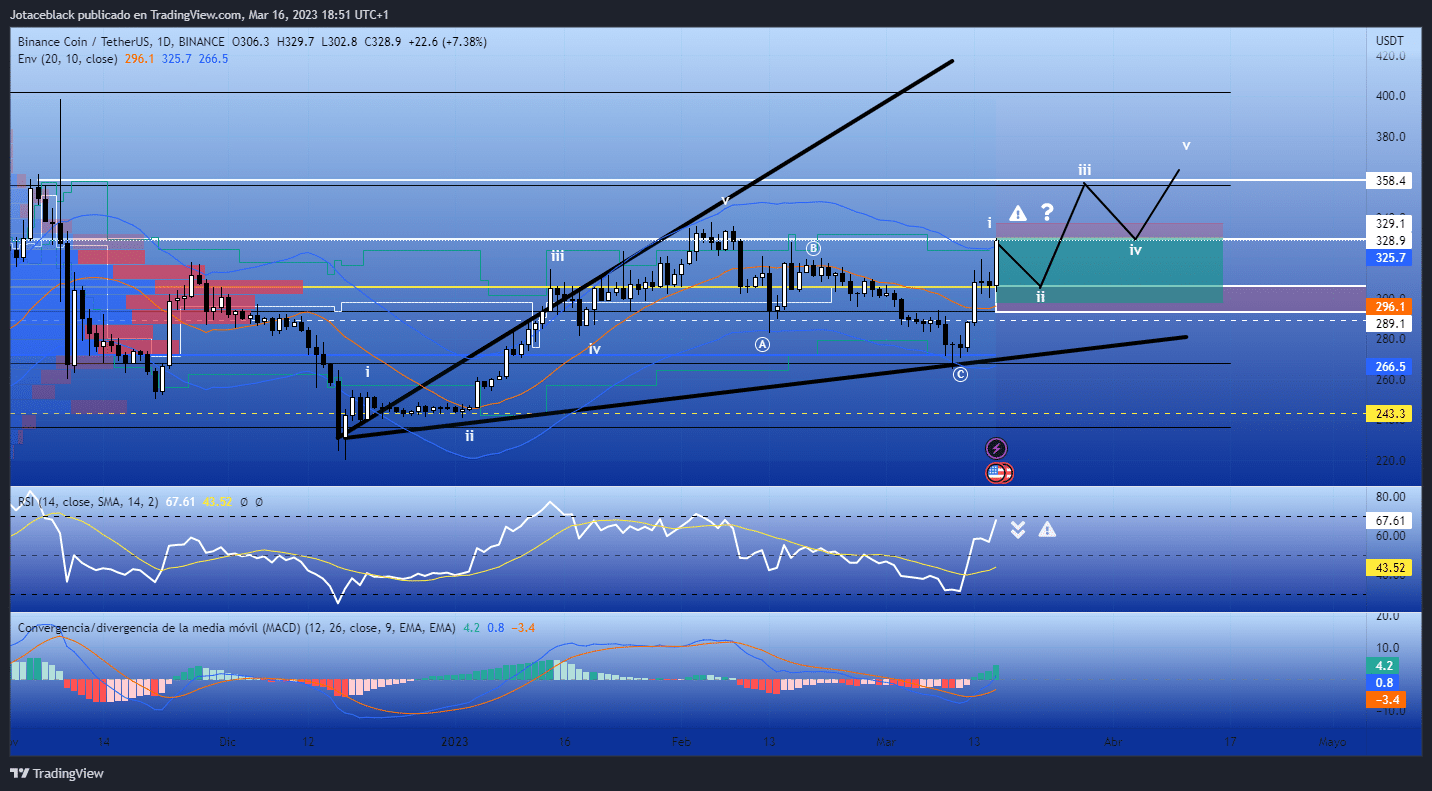Click the 'Feb' label on the time axis
Viewport: 1432px width, 791px height.
coord(682,742)
